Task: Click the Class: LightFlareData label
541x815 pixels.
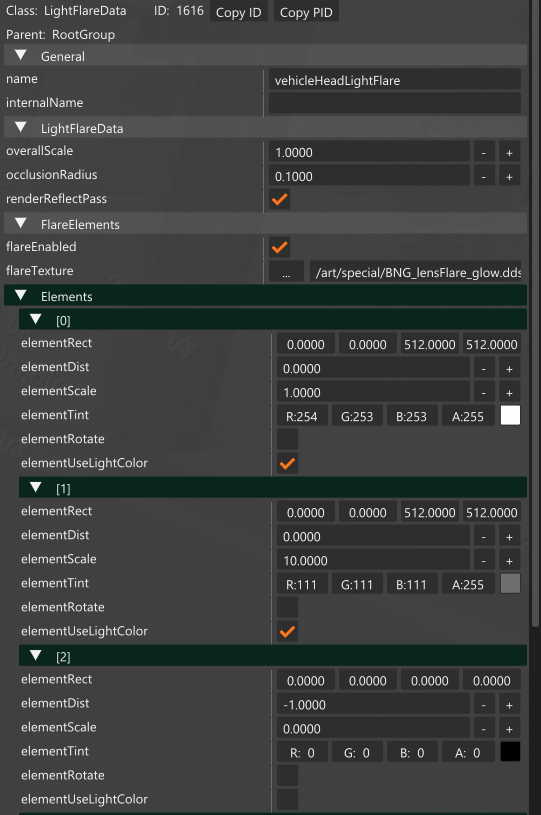Action: pos(66,11)
